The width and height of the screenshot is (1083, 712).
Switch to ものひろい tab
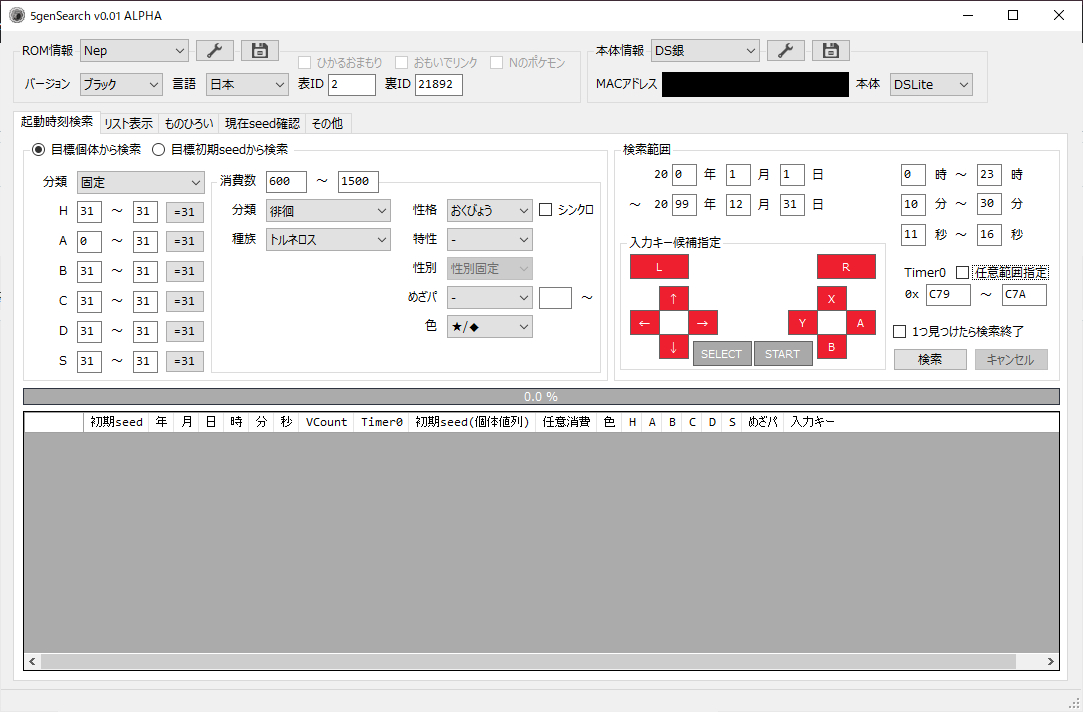pyautogui.click(x=189, y=124)
